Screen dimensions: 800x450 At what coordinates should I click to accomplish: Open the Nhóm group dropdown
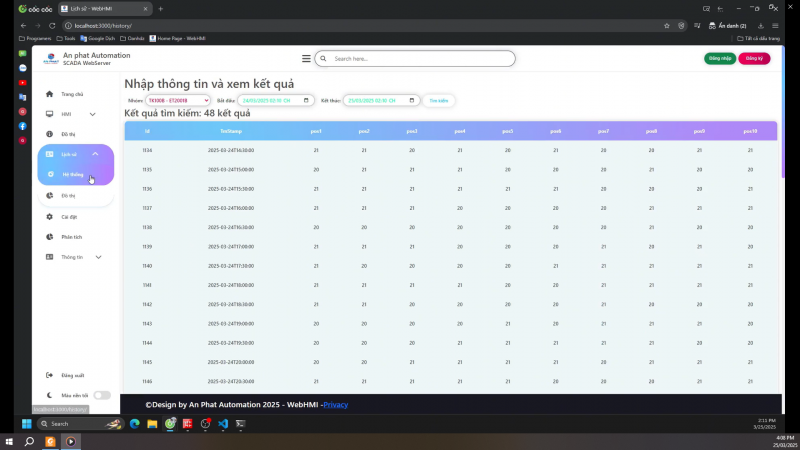178,101
